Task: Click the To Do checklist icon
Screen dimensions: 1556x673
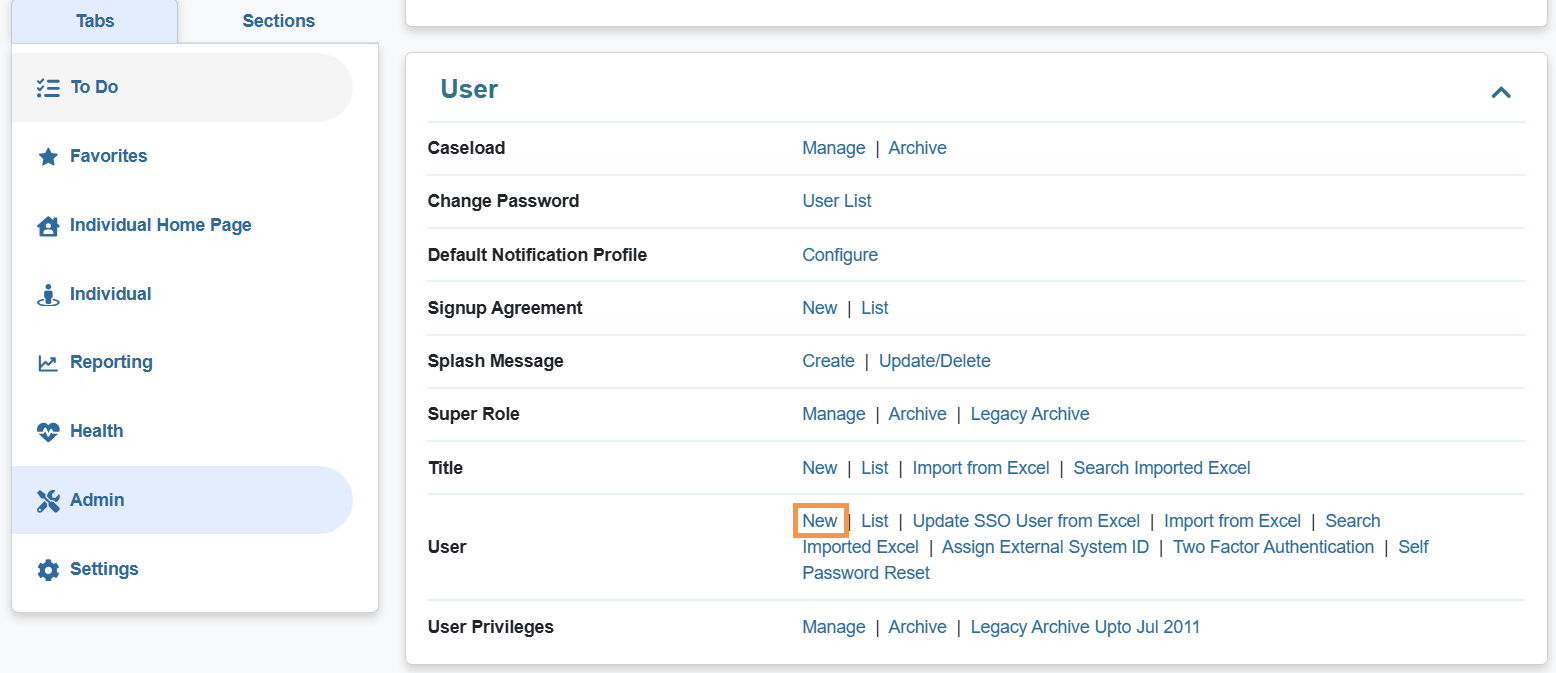Action: [48, 88]
